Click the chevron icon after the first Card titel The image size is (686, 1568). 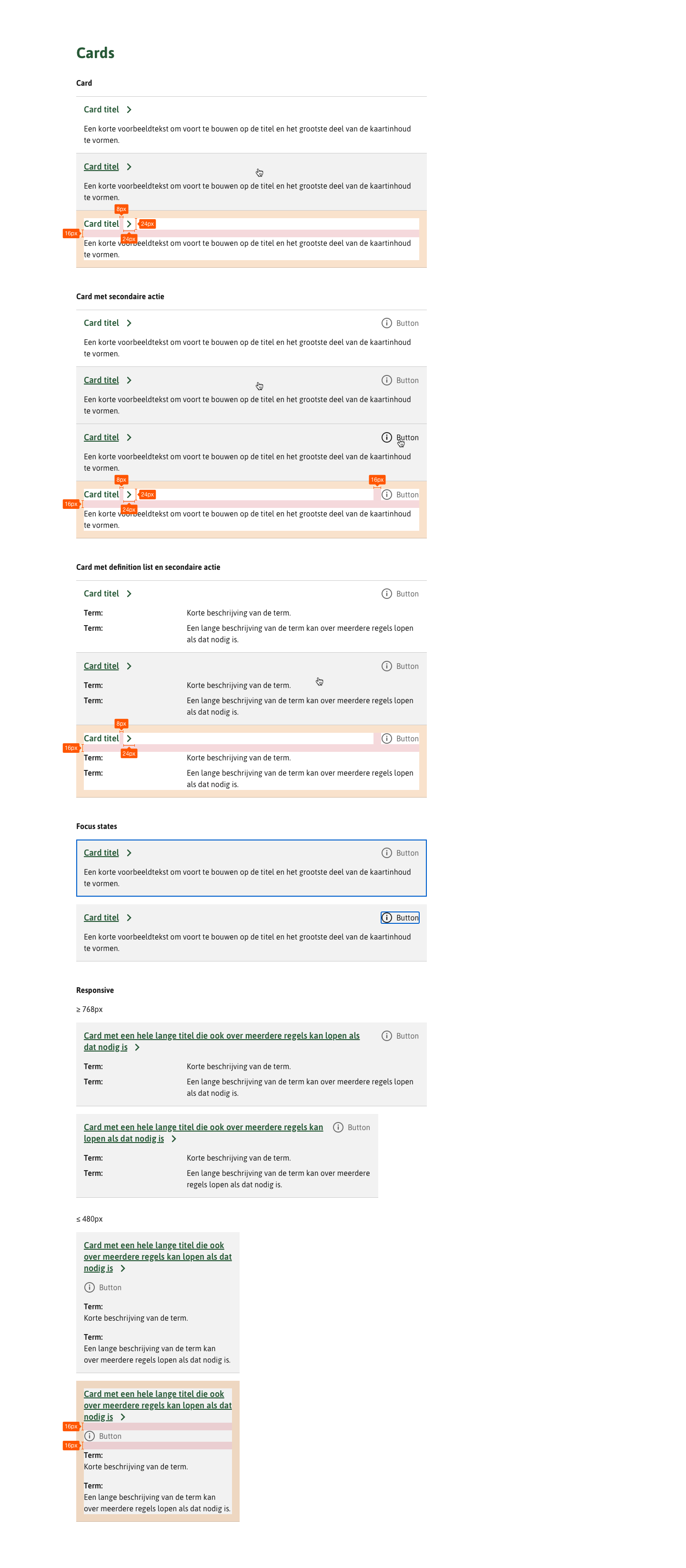[x=129, y=110]
